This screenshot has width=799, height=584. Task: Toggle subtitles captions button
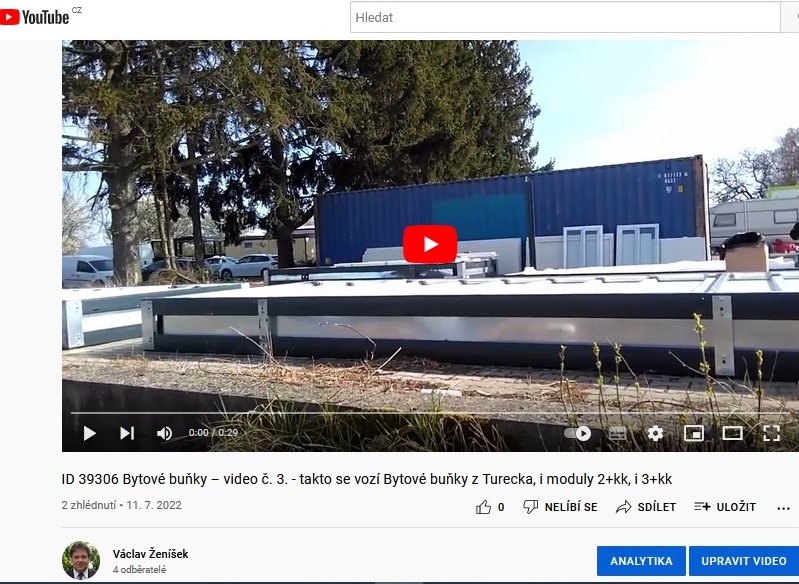(x=618, y=434)
